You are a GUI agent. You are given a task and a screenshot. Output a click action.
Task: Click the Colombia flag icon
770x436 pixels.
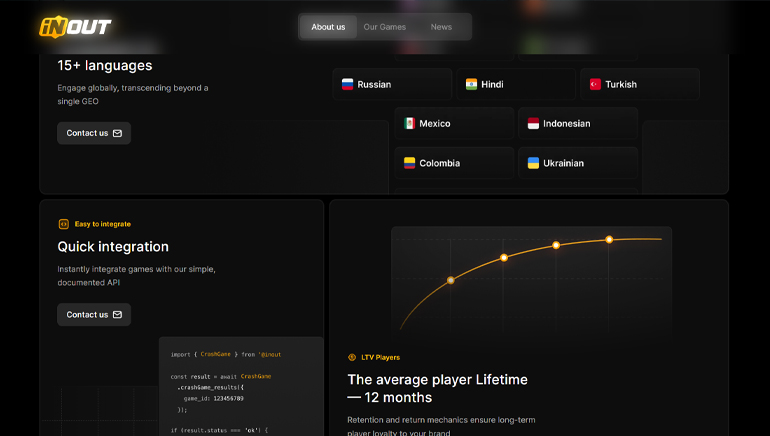[x=409, y=163]
